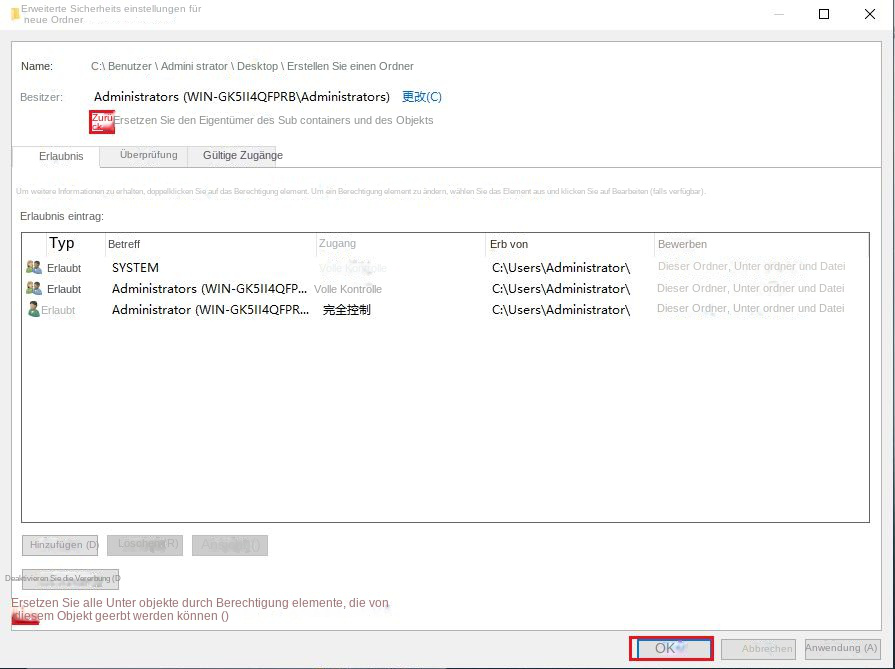Click the group icon of the Administrators entry
Screen dimensions: 895x669
coord(34,289)
